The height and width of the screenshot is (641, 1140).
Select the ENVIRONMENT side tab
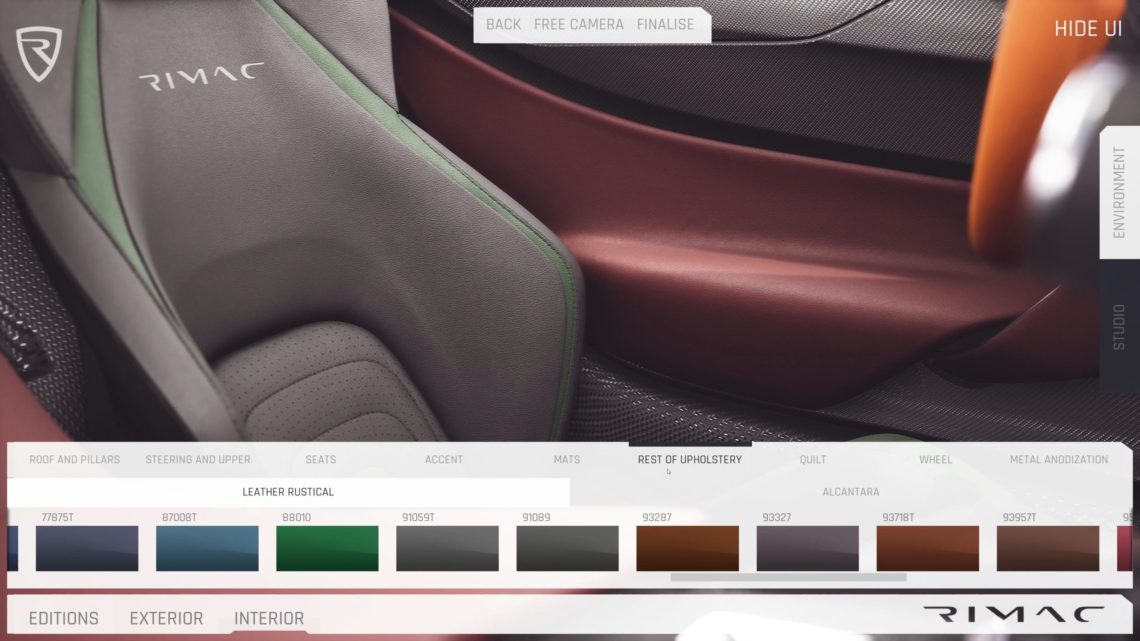click(x=1119, y=193)
